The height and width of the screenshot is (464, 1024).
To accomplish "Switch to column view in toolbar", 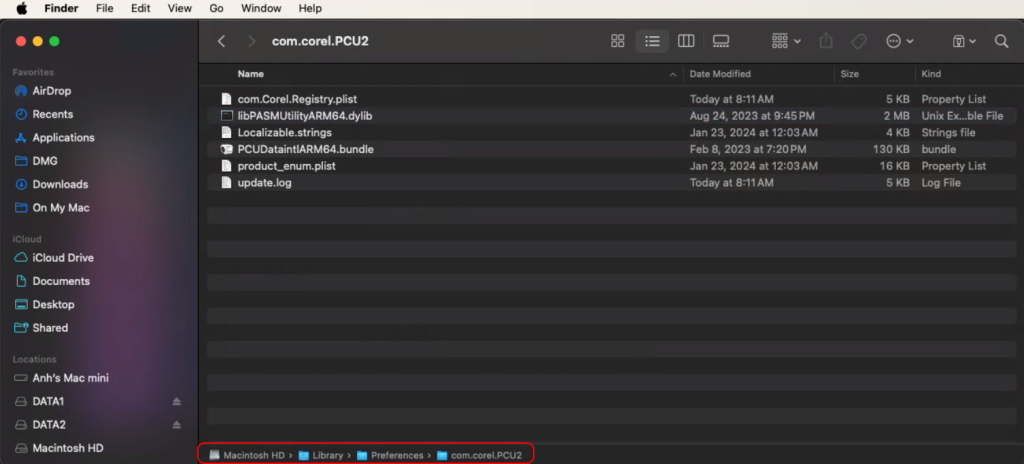I will pyautogui.click(x=686, y=41).
